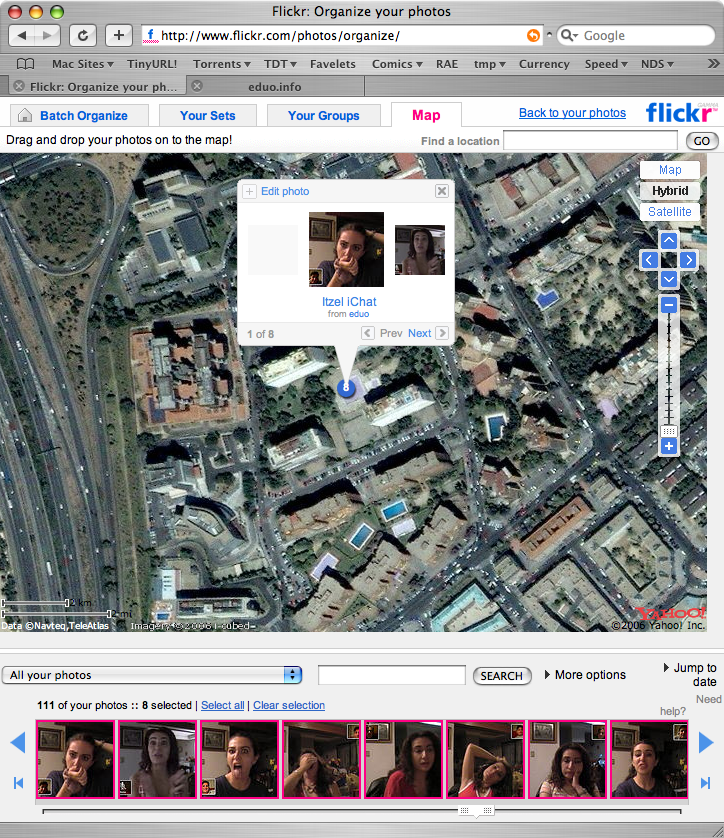Open the NDS bookmarks folder
This screenshot has width=724, height=838.
tap(657, 64)
